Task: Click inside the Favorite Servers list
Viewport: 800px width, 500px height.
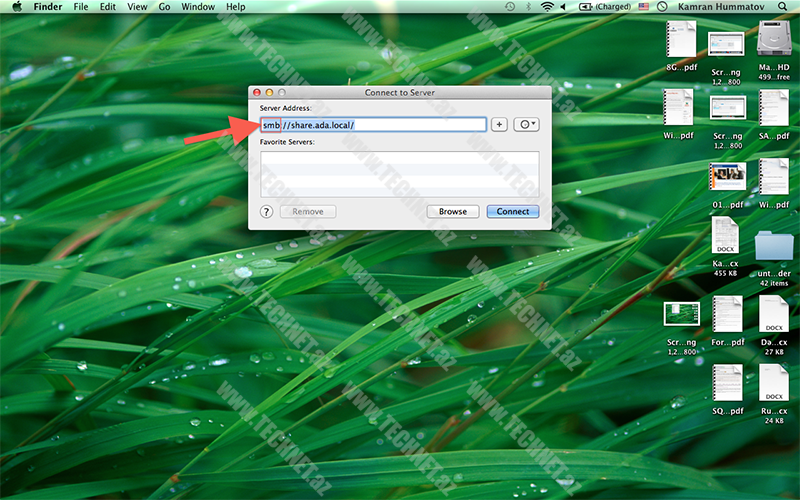Action: (x=399, y=174)
